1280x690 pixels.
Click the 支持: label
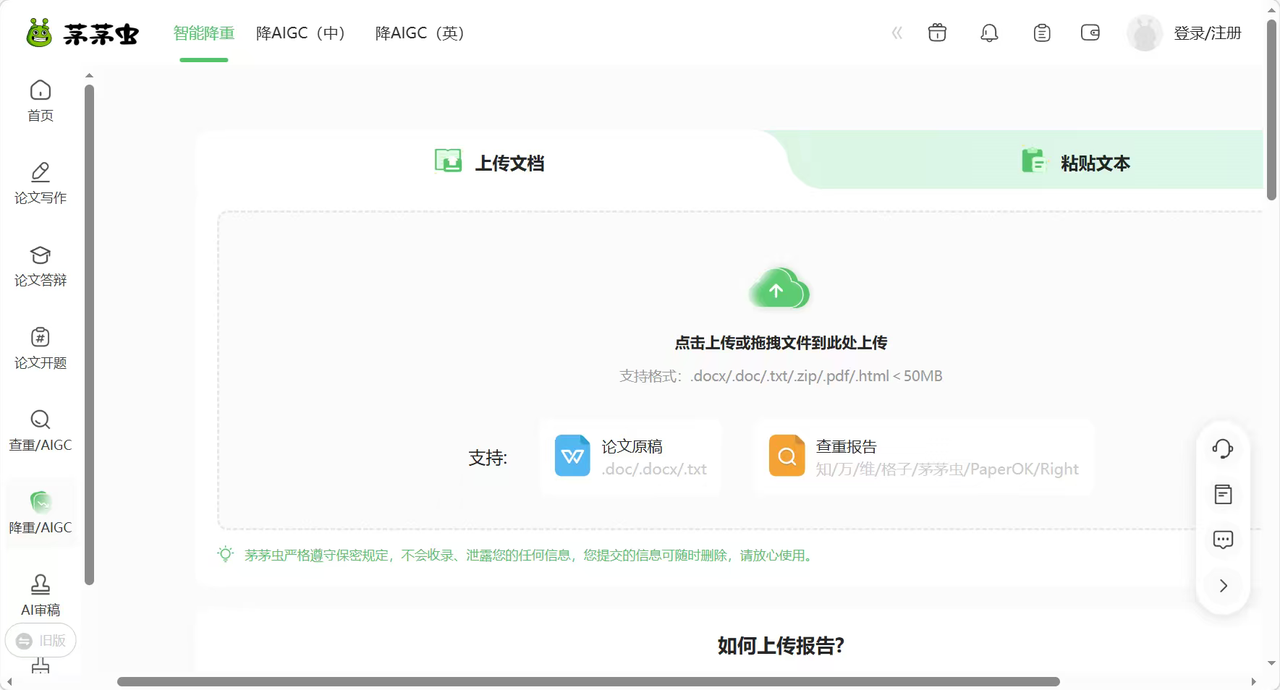[488, 458]
